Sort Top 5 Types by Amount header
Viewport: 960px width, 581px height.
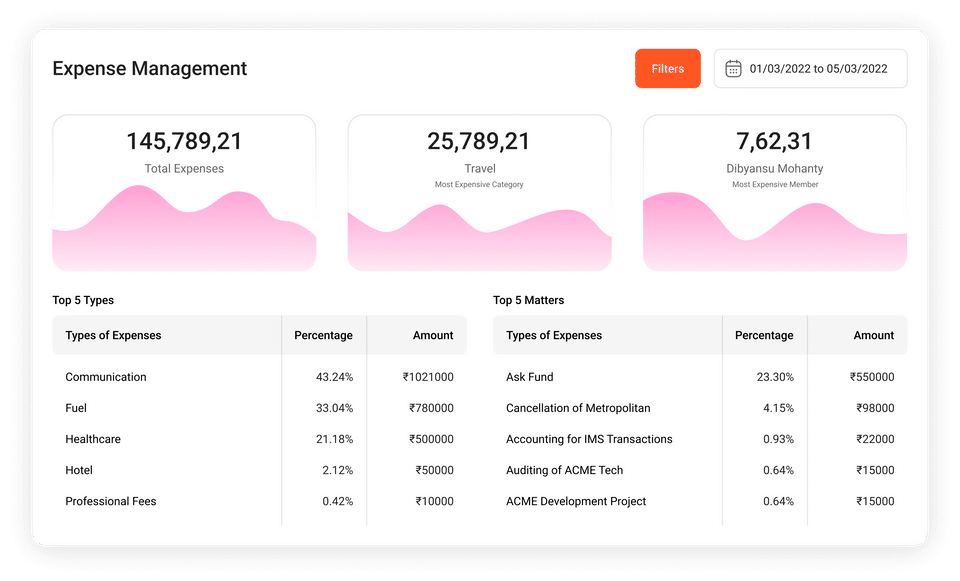[433, 336]
